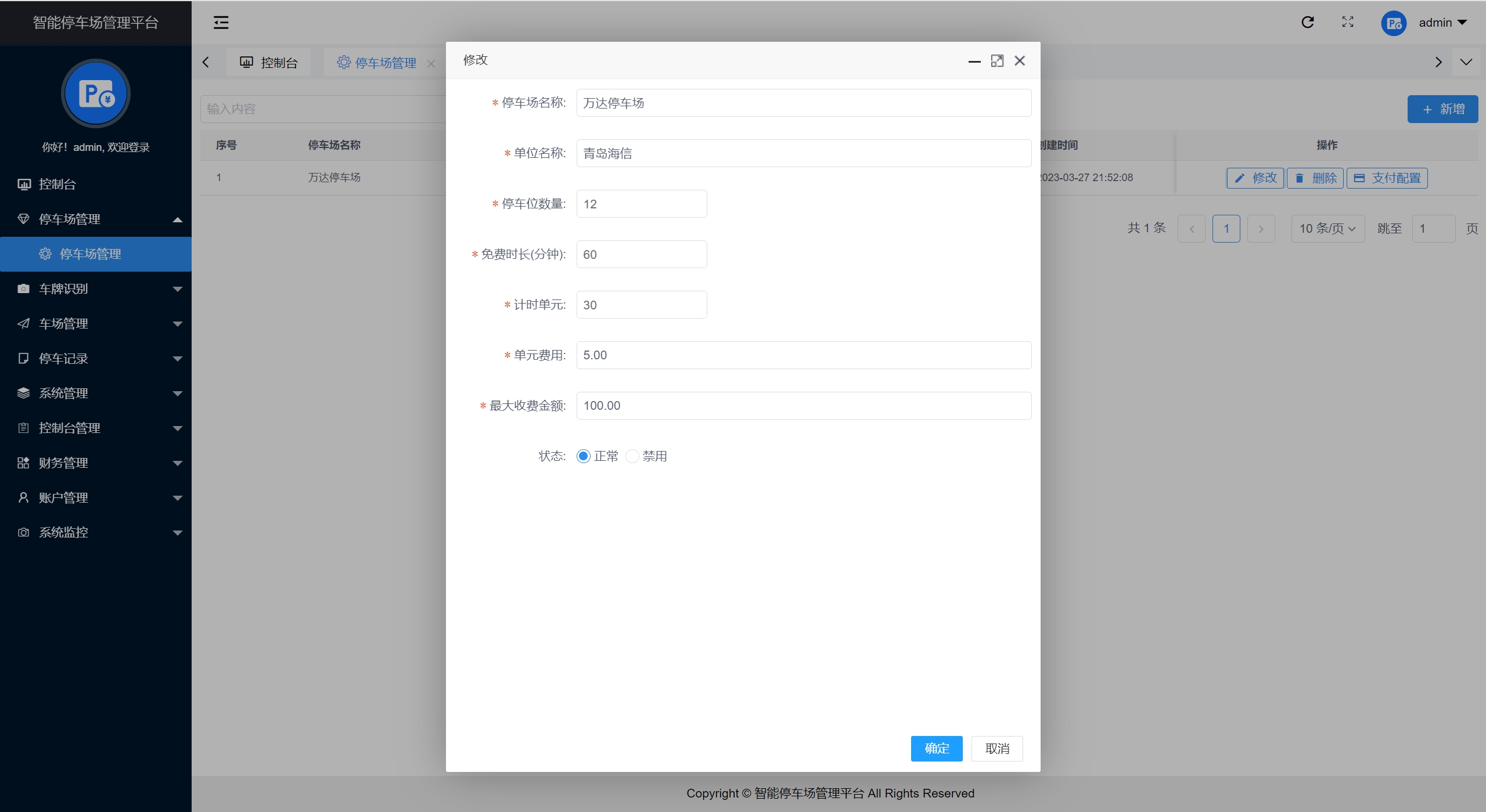Screen dimensions: 1486x812
Task: Click the 取消 cancel button
Action: [996, 749]
